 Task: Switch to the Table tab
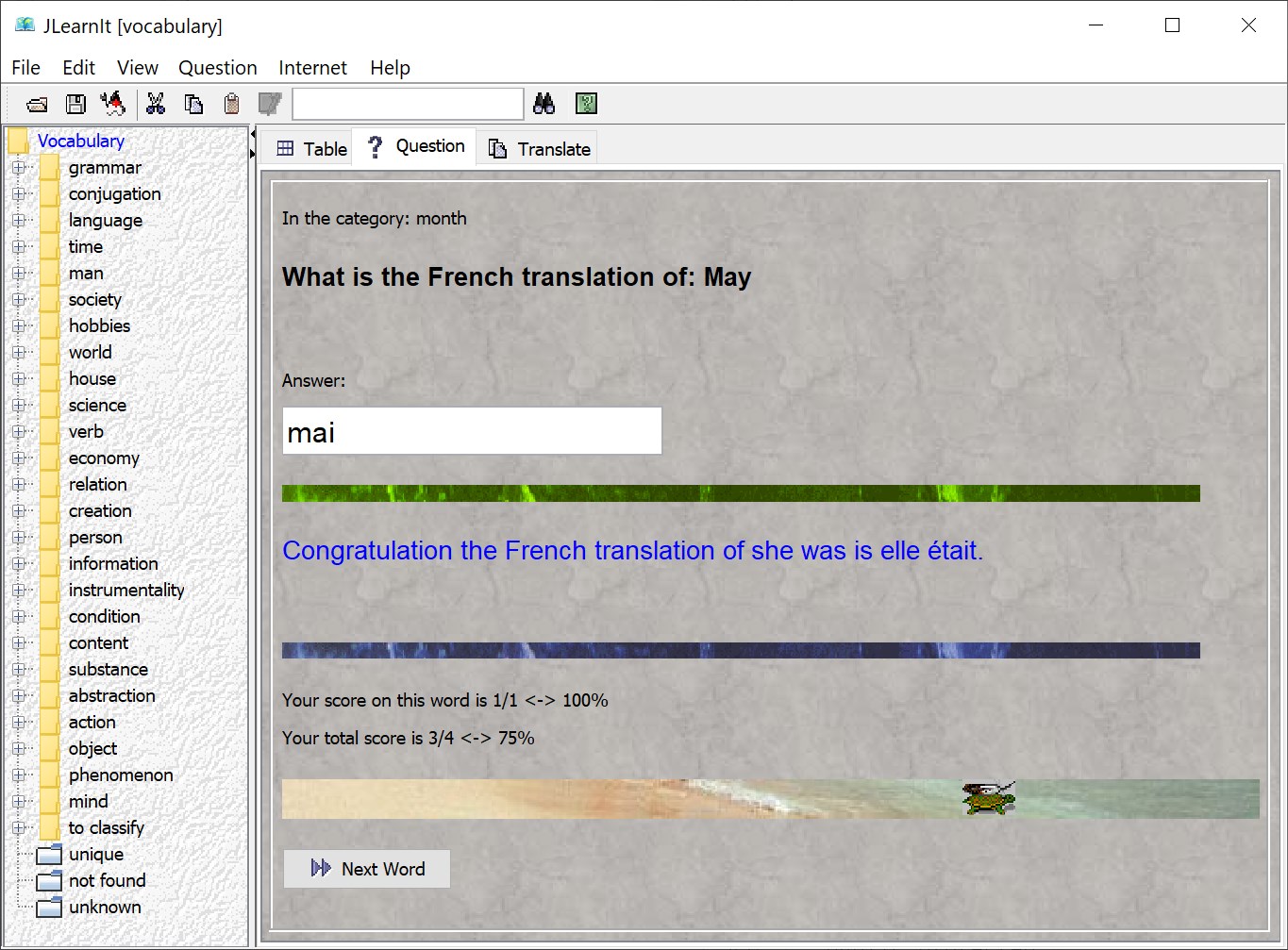(311, 149)
